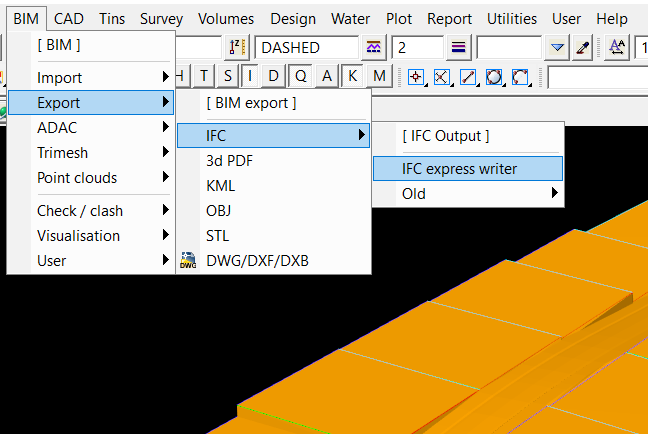The image size is (648, 434).
Task: Click the DASHED linestyle field
Action: point(307,48)
